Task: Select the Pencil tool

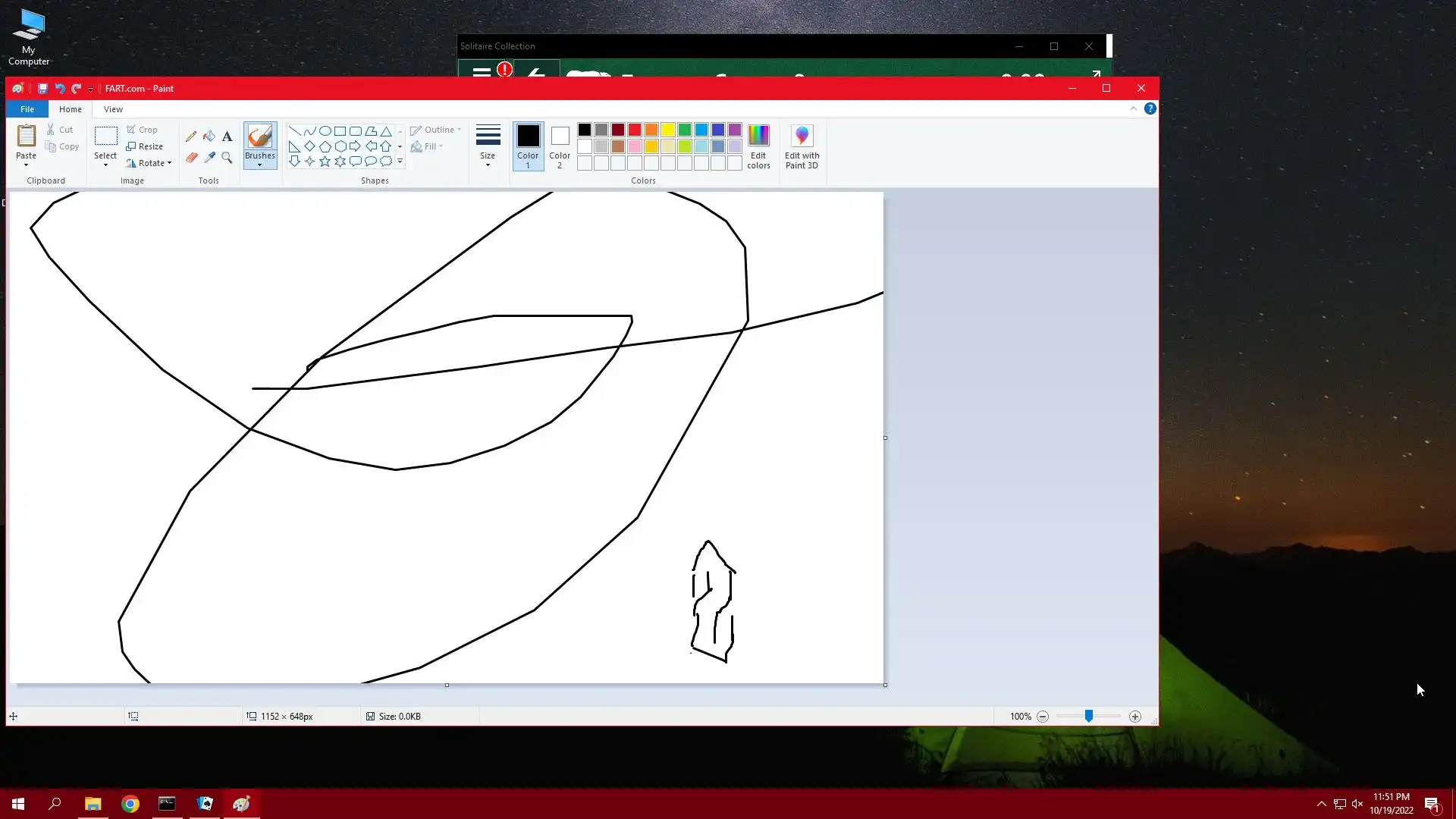Action: pos(191,136)
